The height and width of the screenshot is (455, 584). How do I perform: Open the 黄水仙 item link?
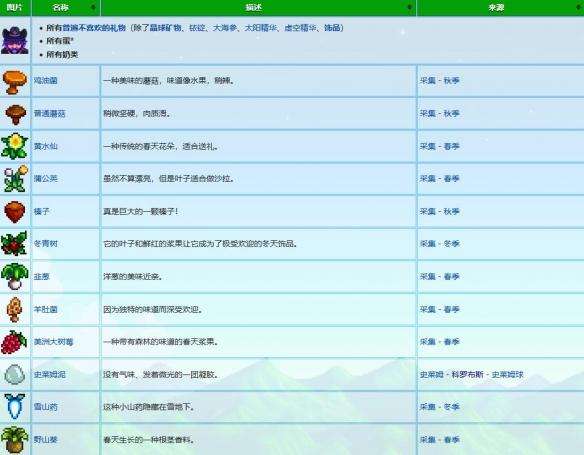(x=45, y=146)
